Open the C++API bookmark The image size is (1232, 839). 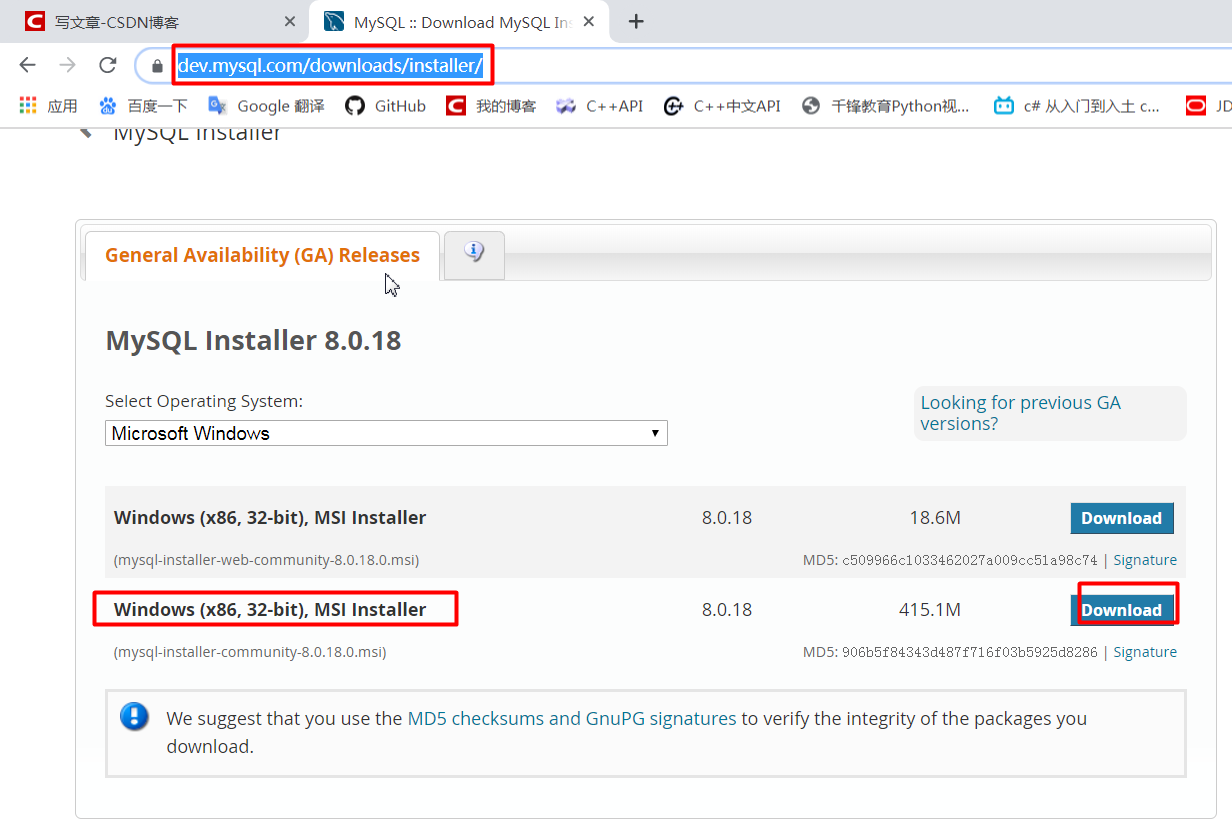600,106
